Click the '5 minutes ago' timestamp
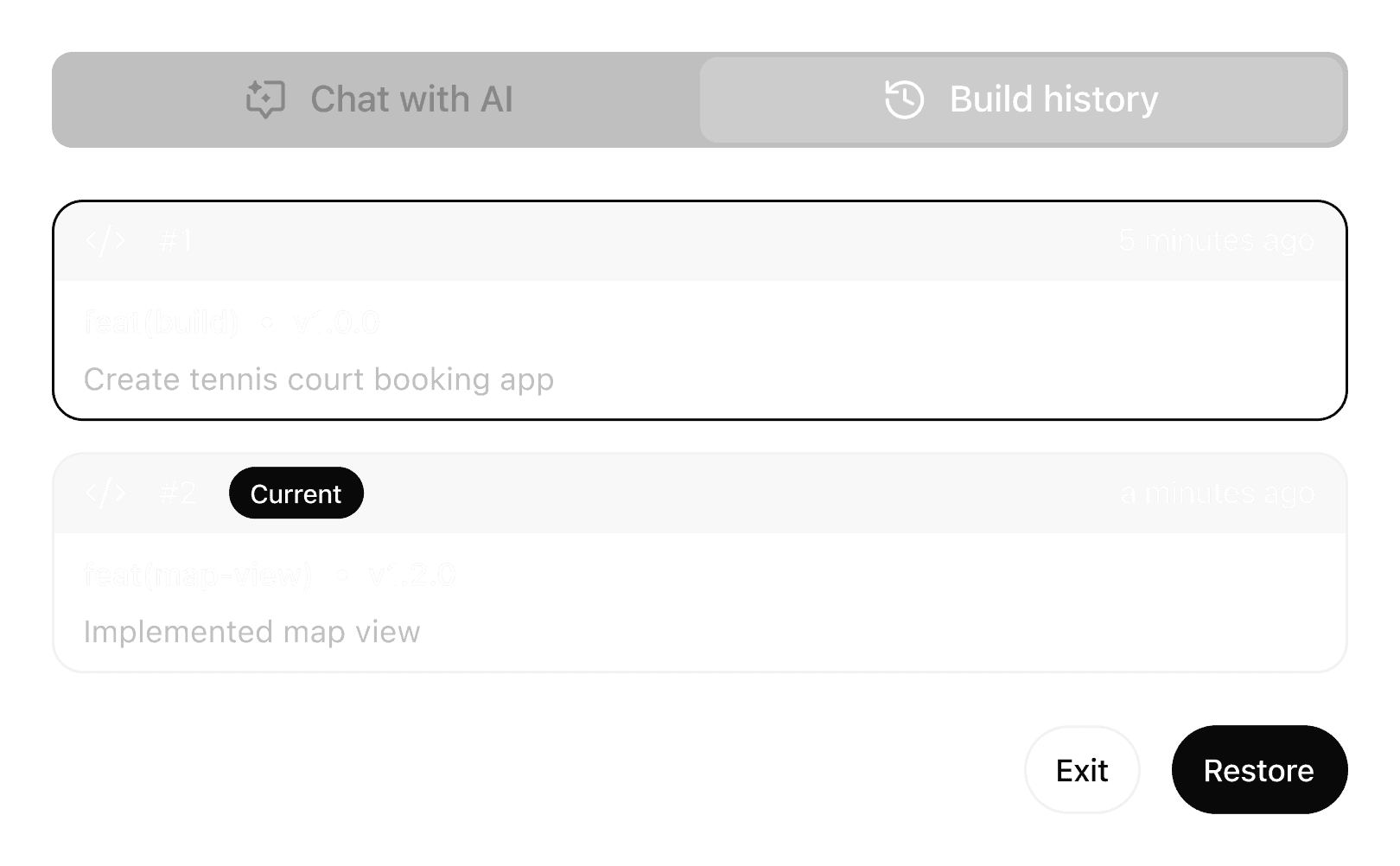This screenshot has height=866, width=1400. point(1217,240)
